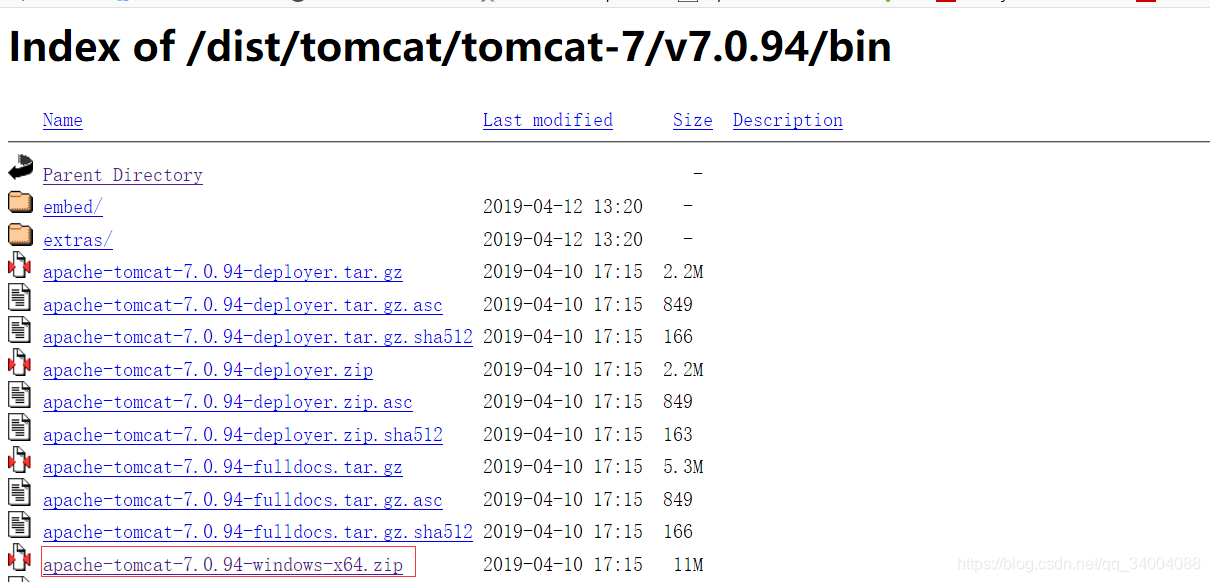Click the folder icon next to embed/
The height and width of the screenshot is (582, 1210).
point(20,202)
